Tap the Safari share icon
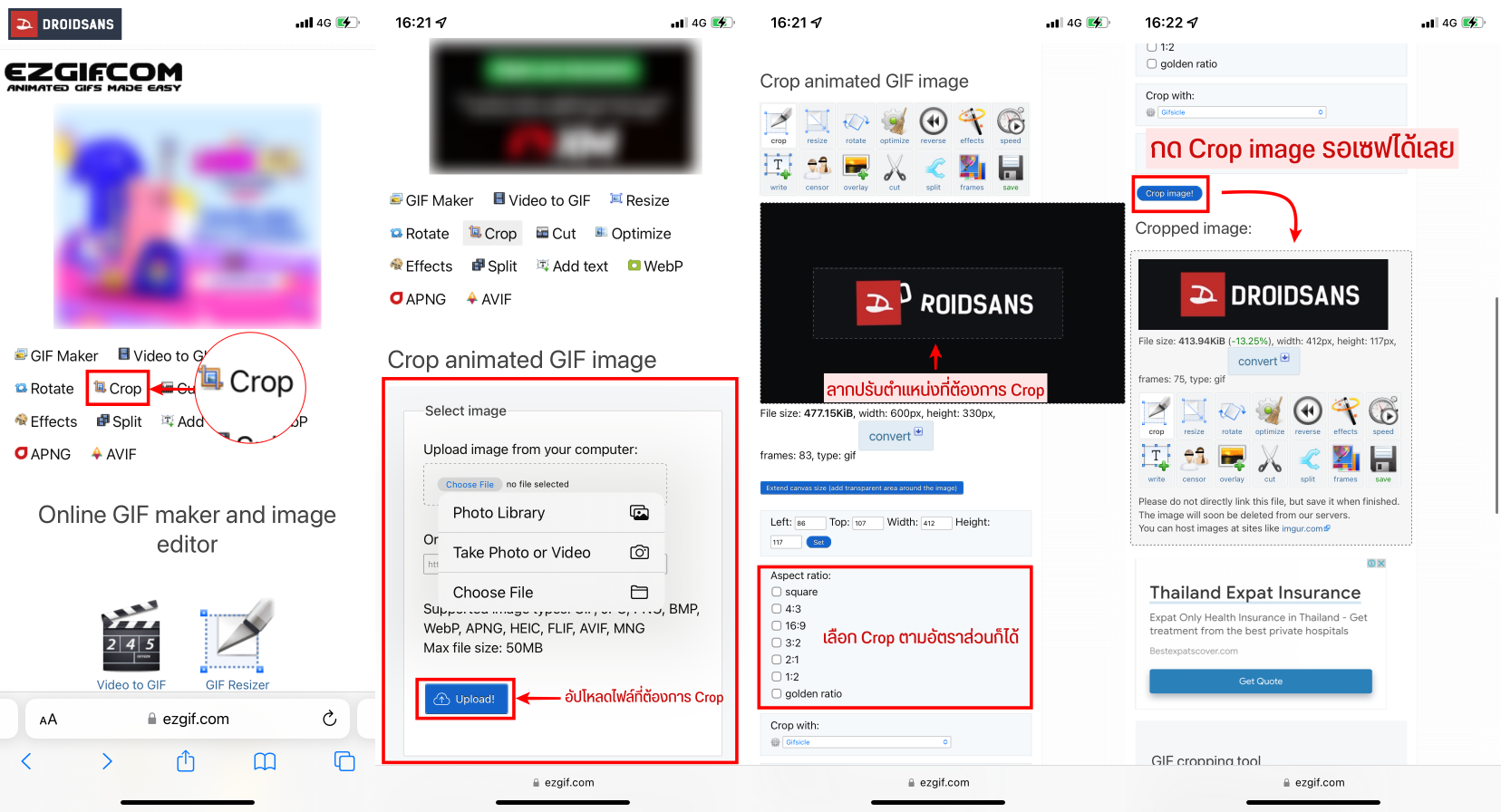Viewport: 1501px width, 812px height. tap(186, 761)
